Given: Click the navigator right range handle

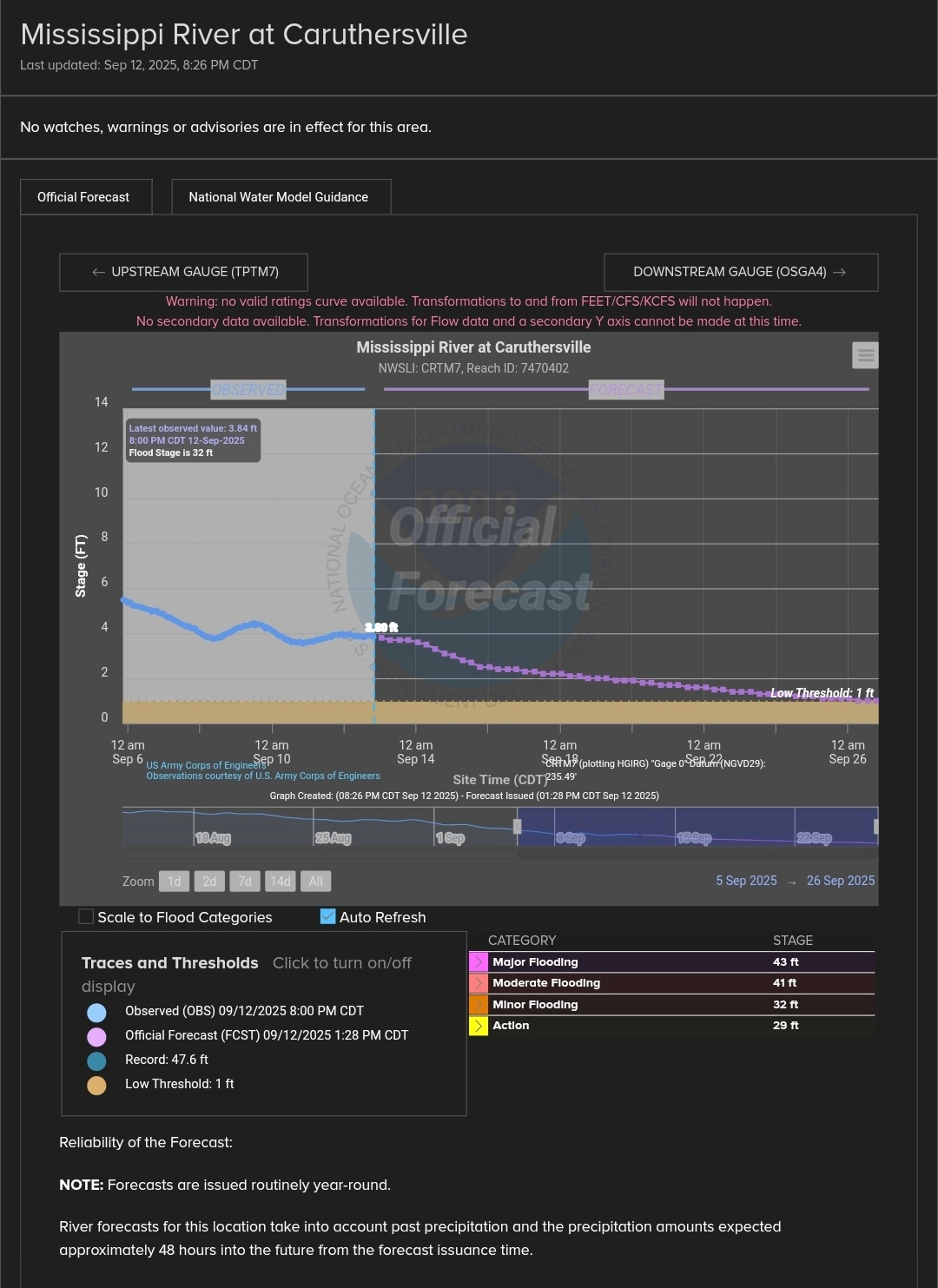Looking at the screenshot, I should [x=875, y=827].
